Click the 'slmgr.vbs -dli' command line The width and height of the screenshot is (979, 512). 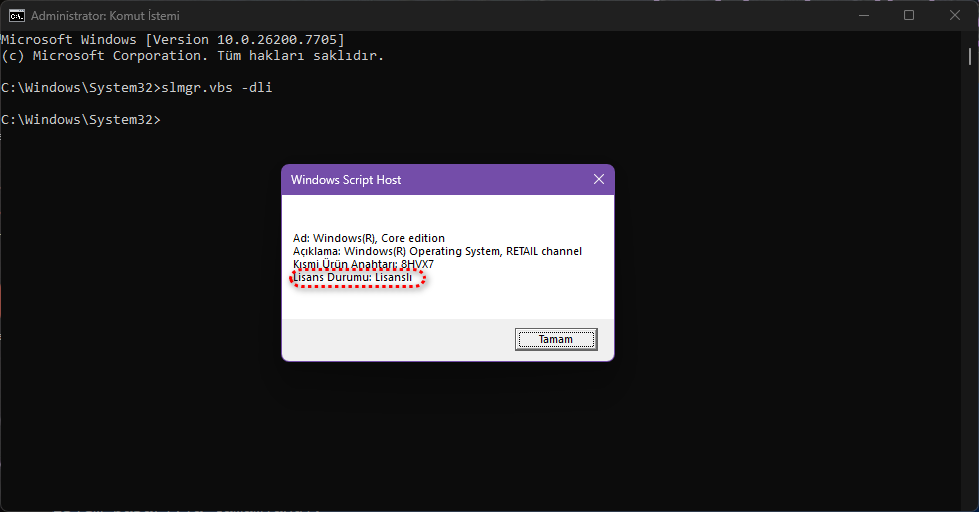(x=137, y=87)
